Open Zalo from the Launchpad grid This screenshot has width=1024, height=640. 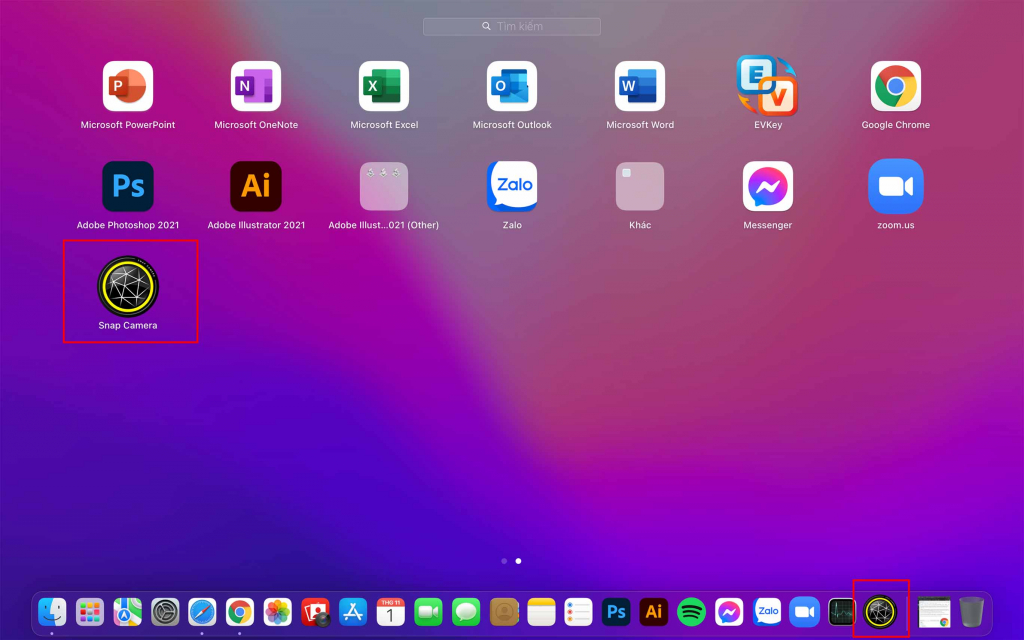click(512, 187)
